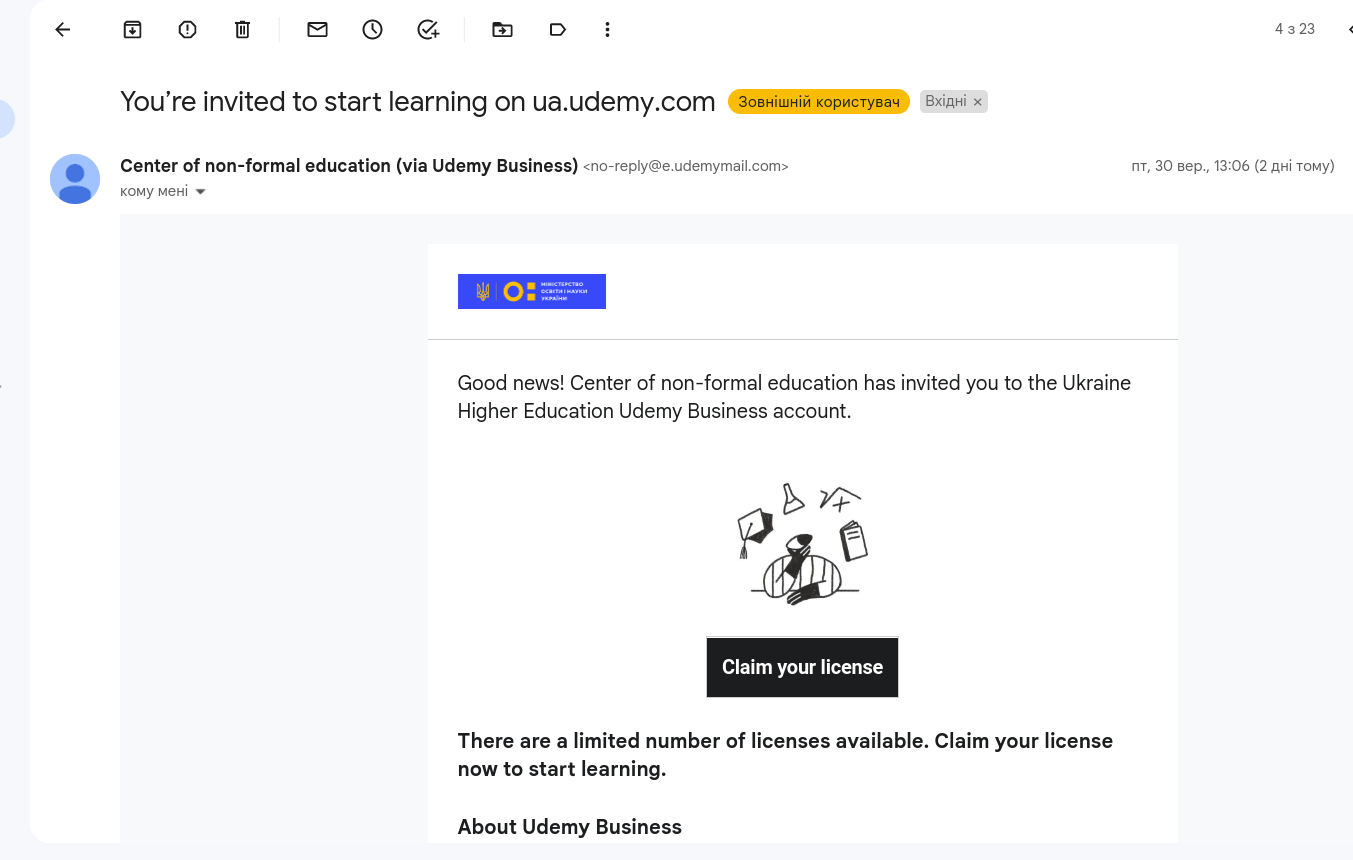
Task: Open the three-dot more options menu
Action: (x=607, y=29)
